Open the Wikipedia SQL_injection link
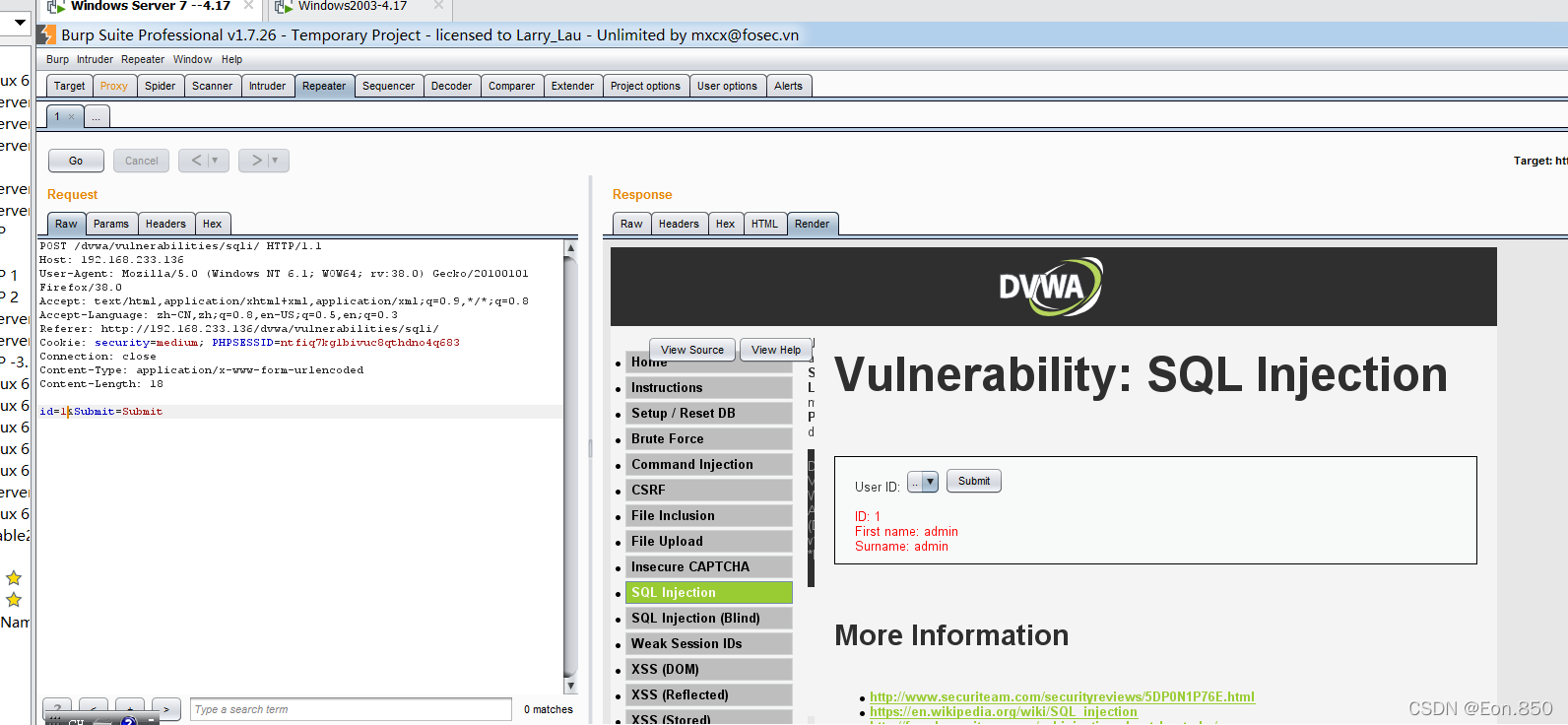Screen dimensions: 1568x725 pos(1004,711)
